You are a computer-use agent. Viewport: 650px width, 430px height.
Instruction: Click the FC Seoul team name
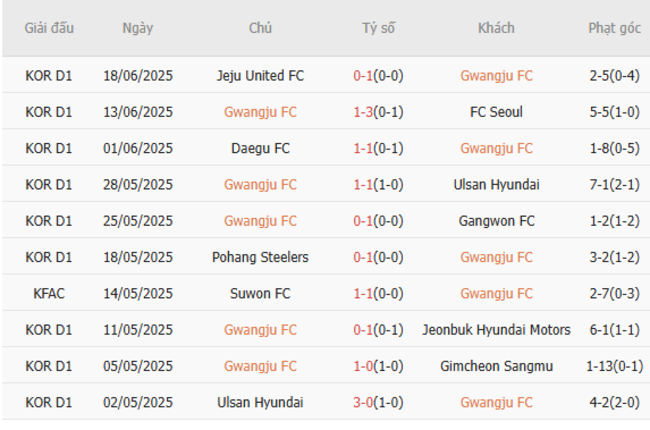pos(496,112)
